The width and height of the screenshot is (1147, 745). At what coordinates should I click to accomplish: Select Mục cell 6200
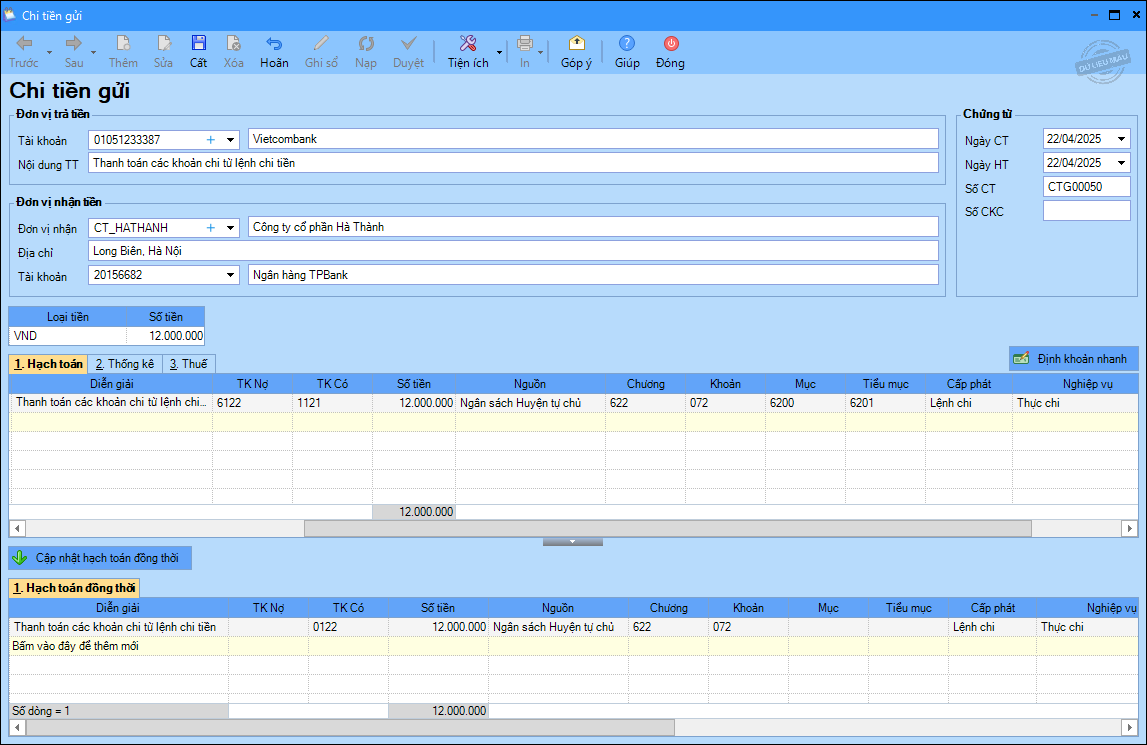tap(805, 403)
